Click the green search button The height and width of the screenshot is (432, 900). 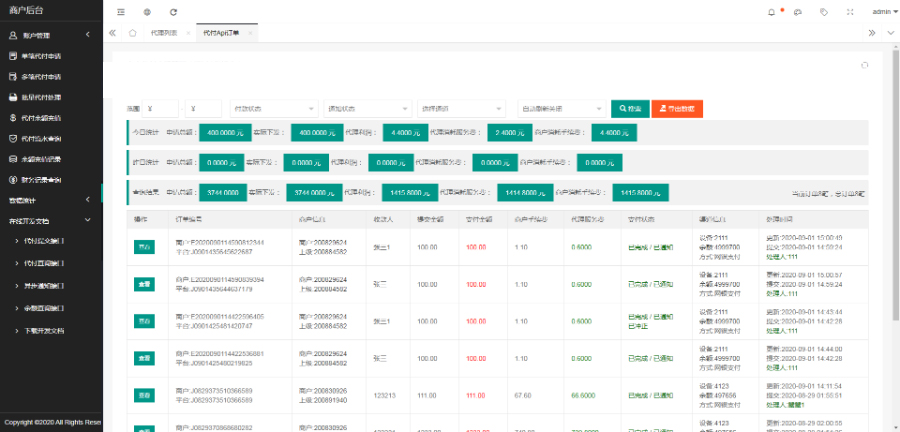(629, 108)
